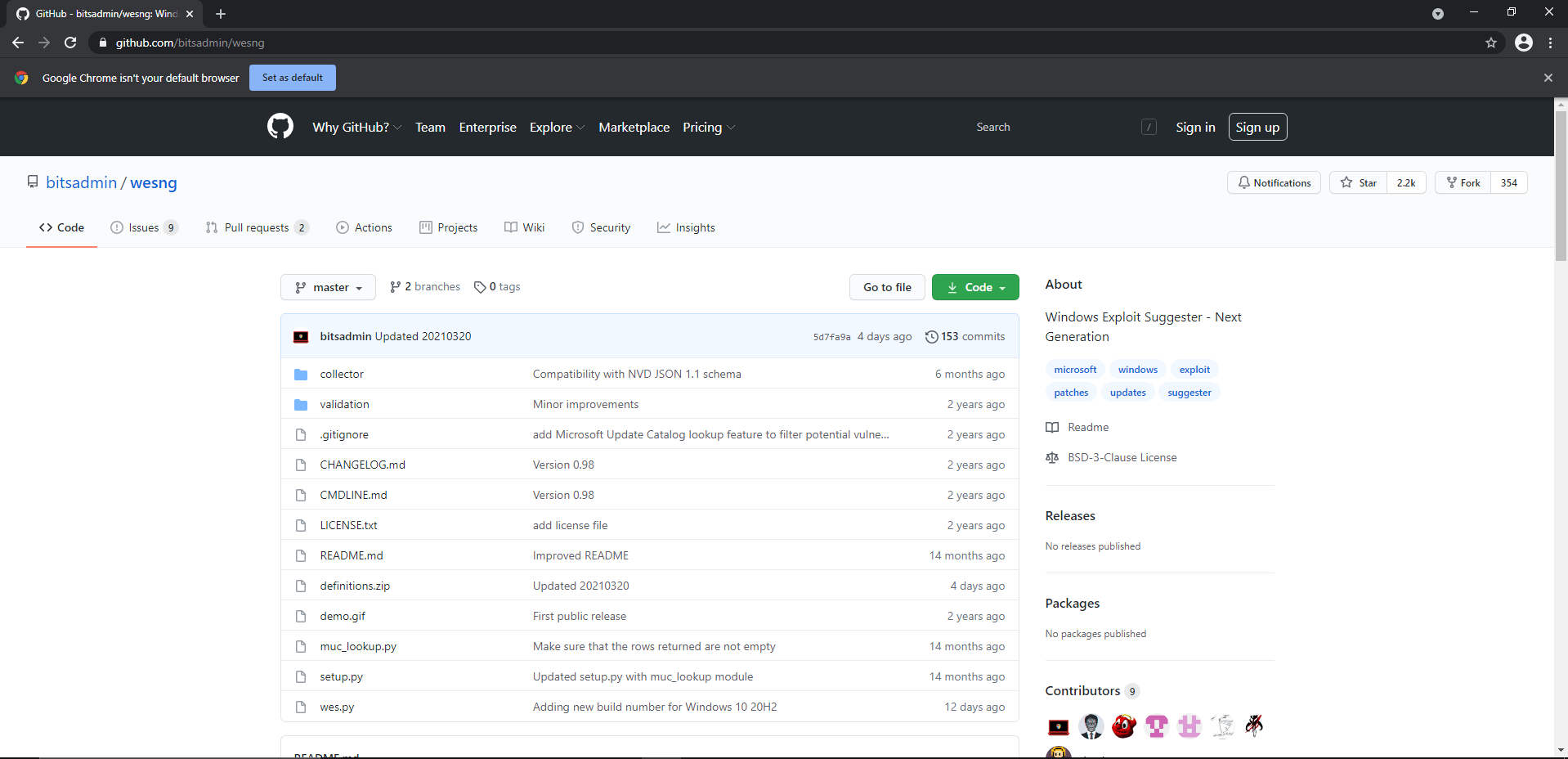
Task: Open muc_lookup.py file
Action: pos(358,646)
